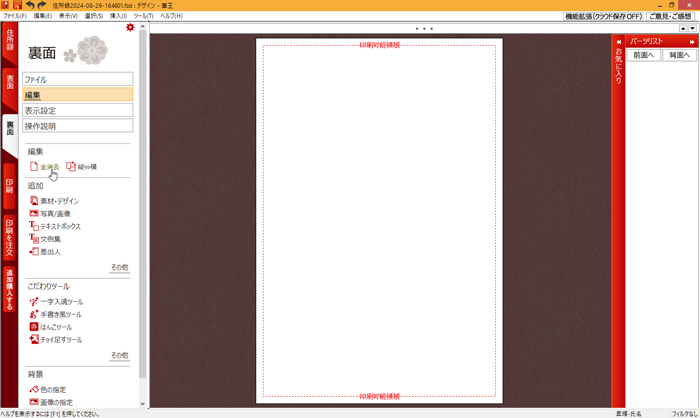Expand パーツリスト panel using right double arrow

(692, 42)
